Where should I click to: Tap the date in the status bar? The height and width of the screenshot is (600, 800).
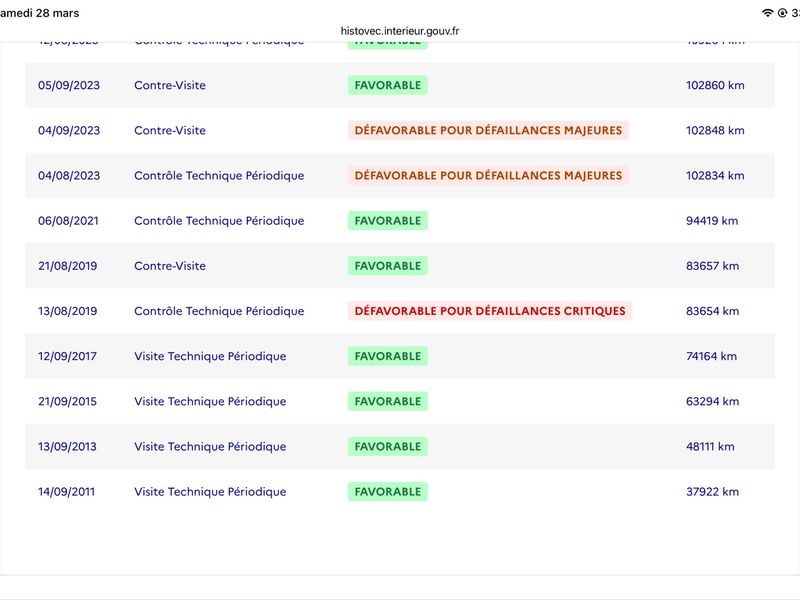coord(40,13)
